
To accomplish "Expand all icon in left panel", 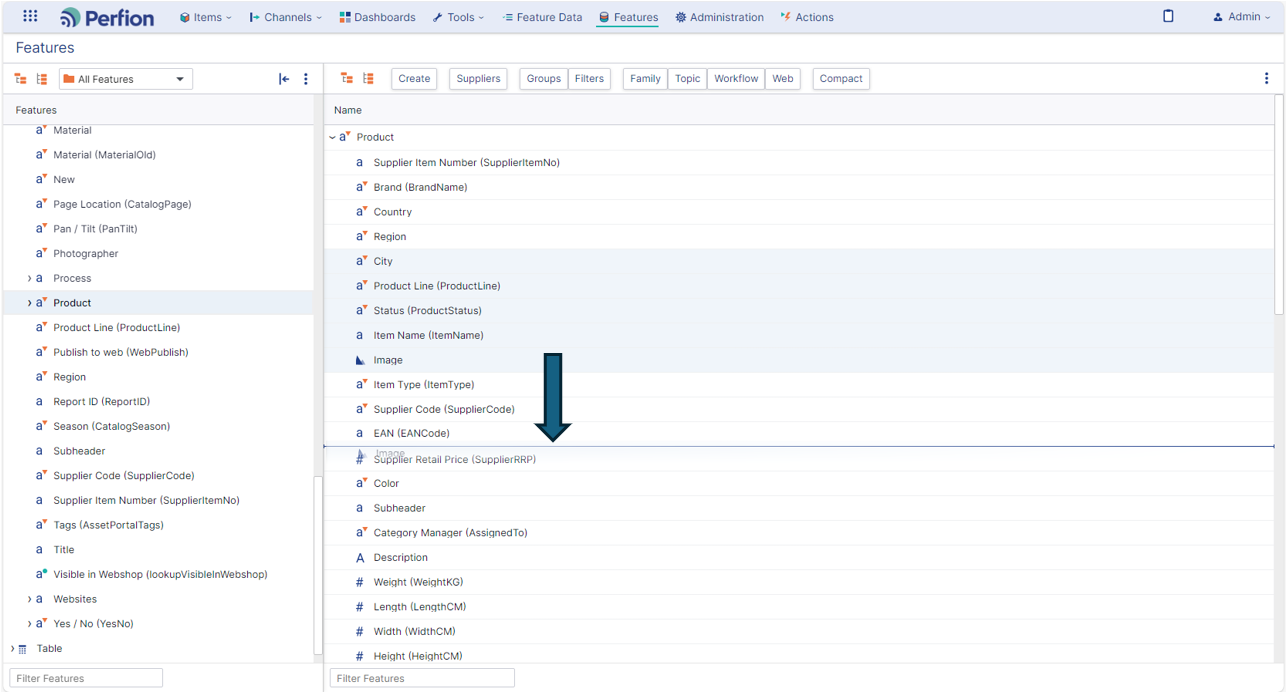I will click(x=20, y=79).
